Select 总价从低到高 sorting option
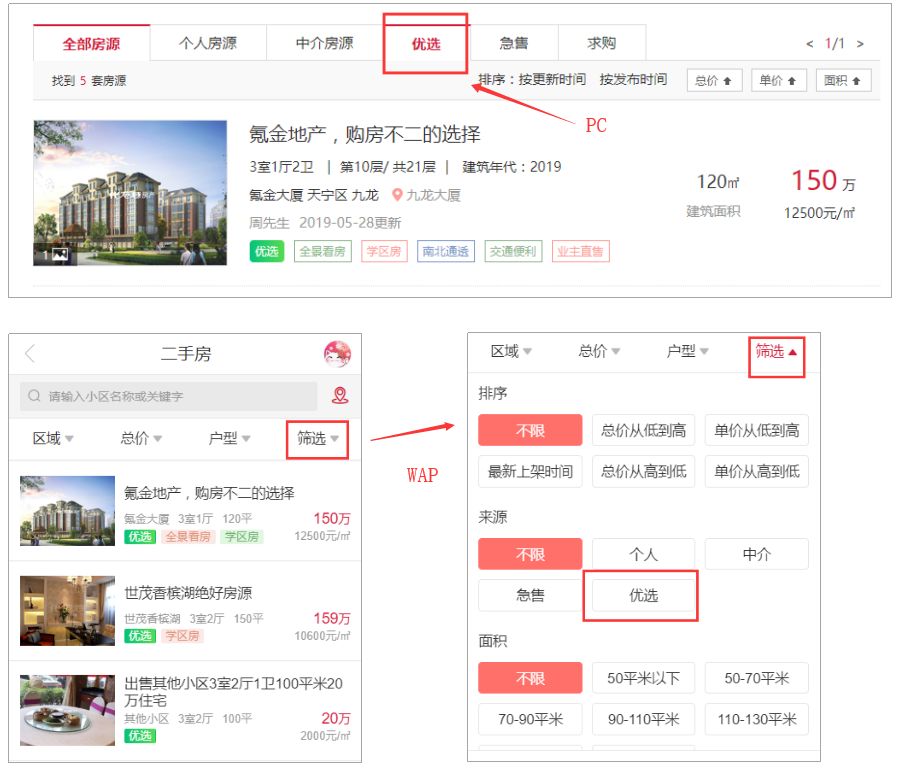 click(x=642, y=430)
